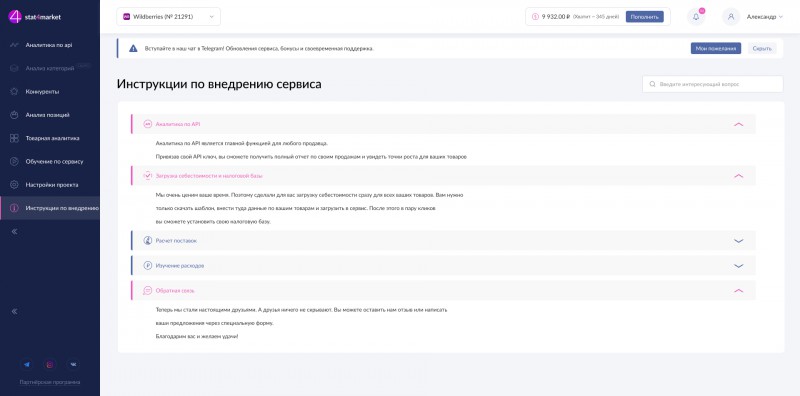Open Обучение по сервису sidebar item
This screenshot has height=396, width=800.
(x=49, y=161)
